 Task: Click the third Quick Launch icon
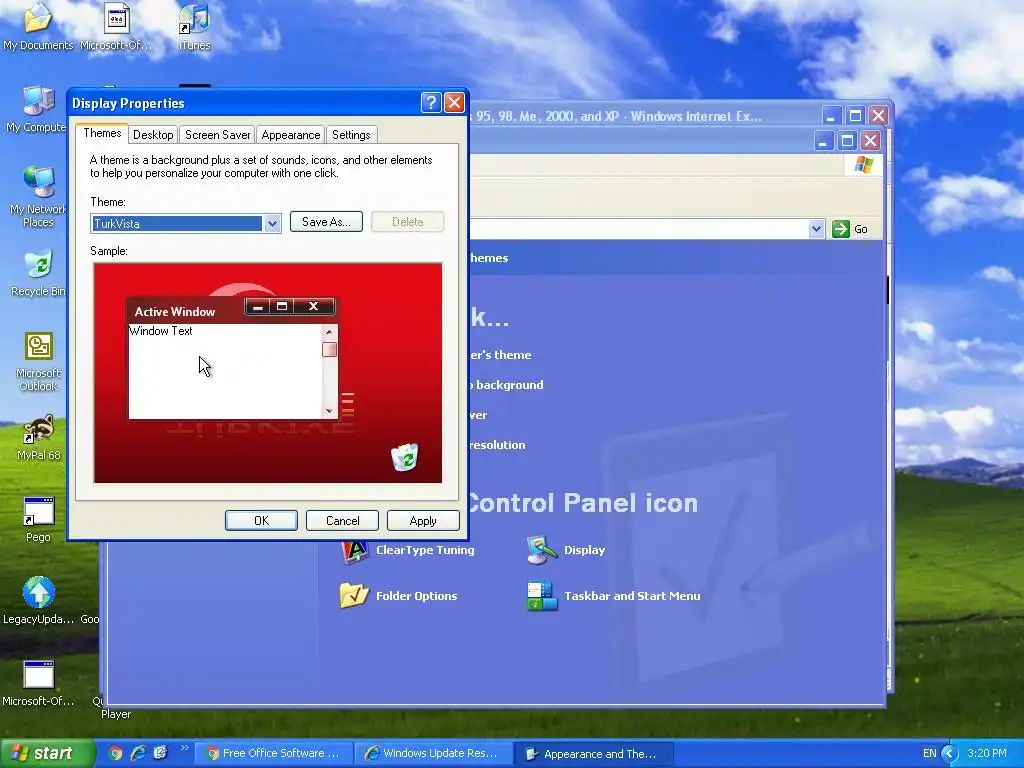click(x=160, y=753)
